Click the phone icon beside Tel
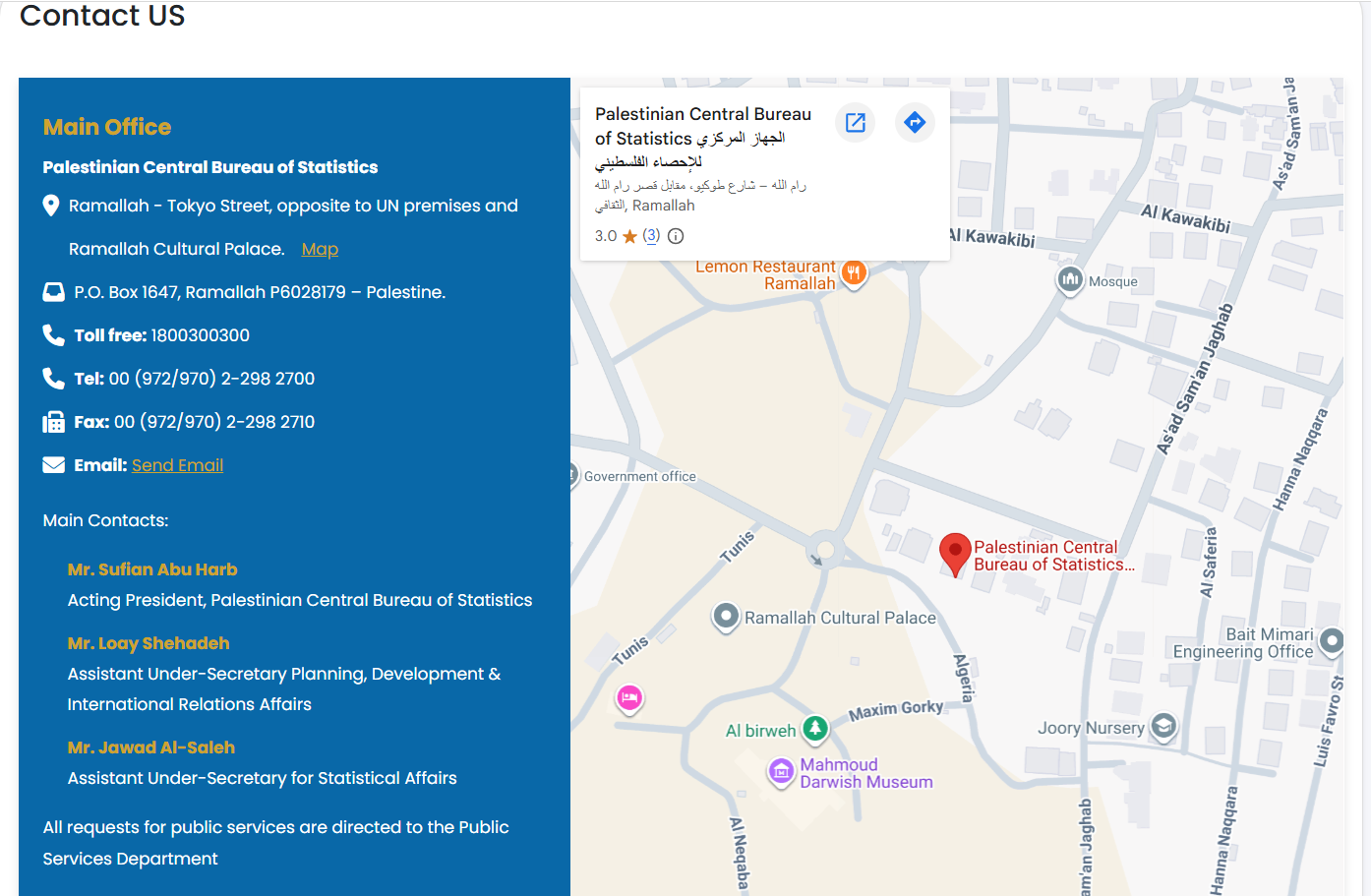Screen dimensions: 1371x896 click(x=53, y=379)
